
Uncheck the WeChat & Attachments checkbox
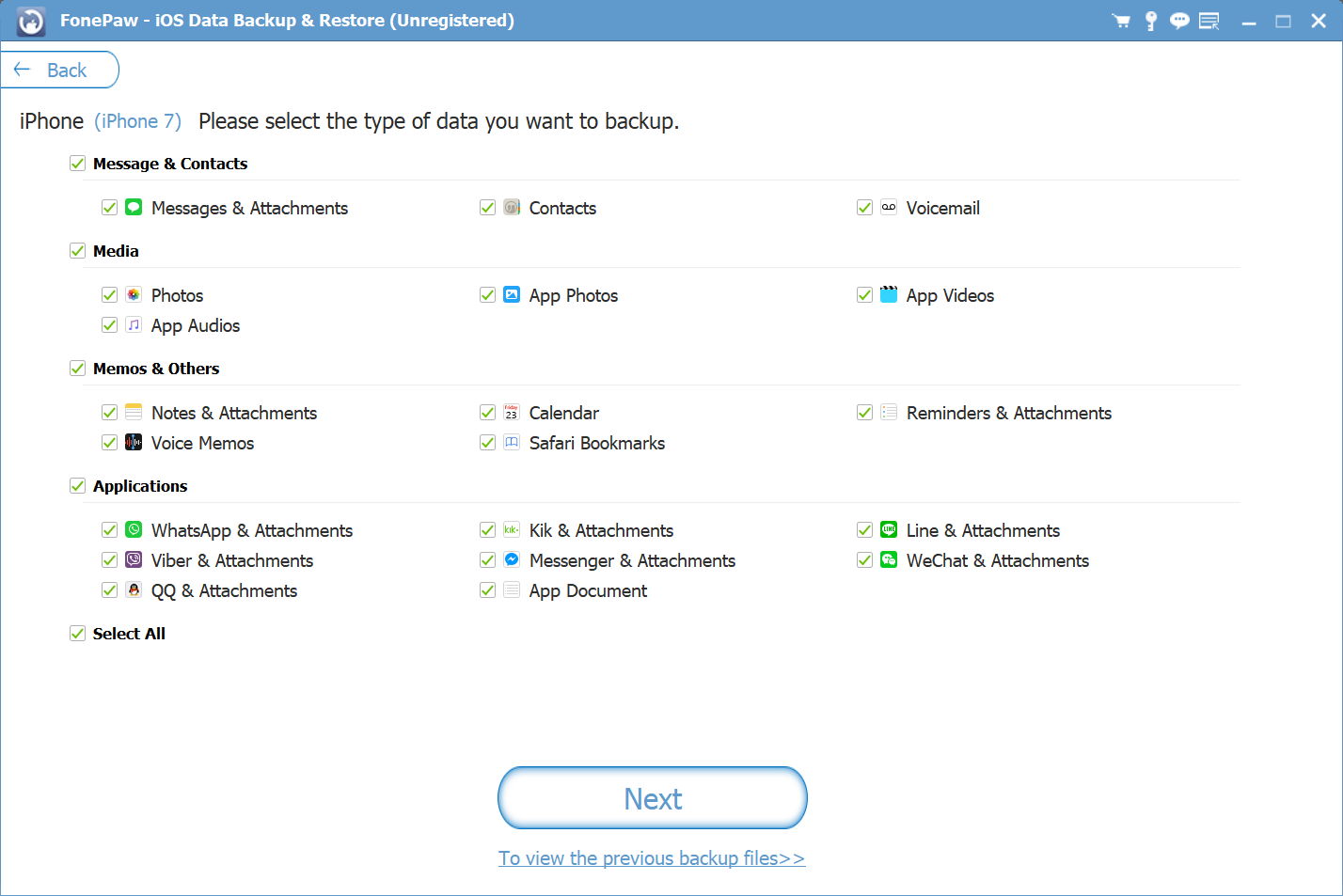point(864,559)
